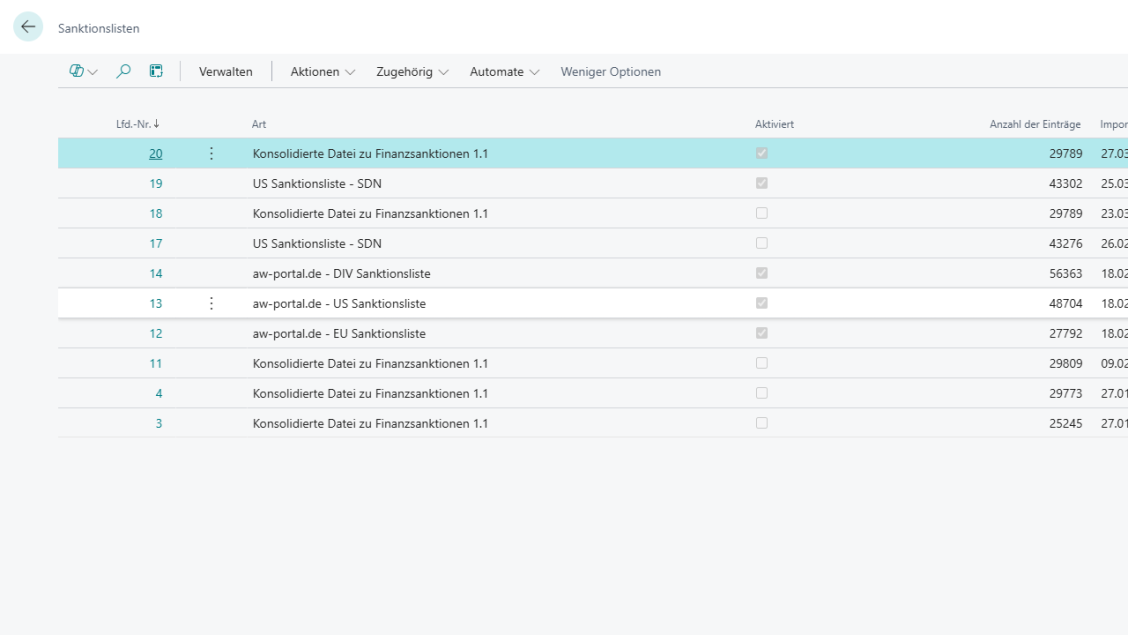The width and height of the screenshot is (1128, 635).
Task: Click 'aw-portal.de - US Sanktionsliste' text
Action: [x=340, y=303]
